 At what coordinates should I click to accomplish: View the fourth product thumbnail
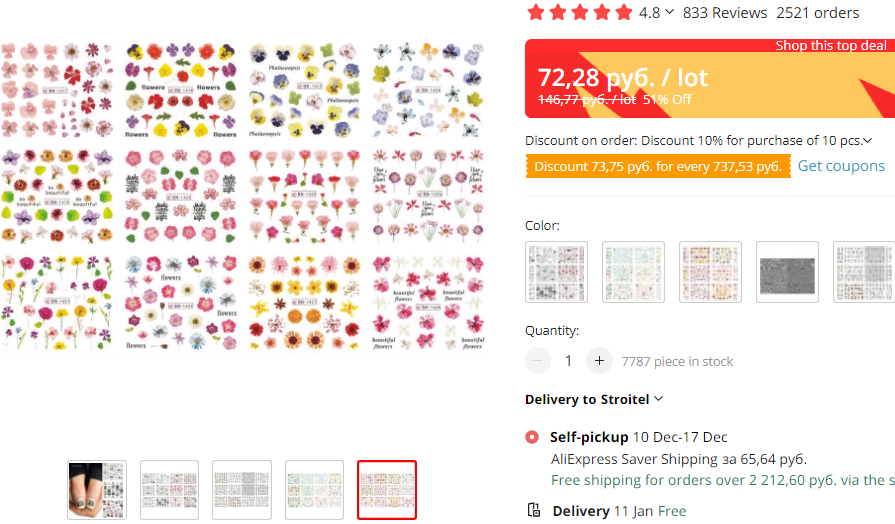coord(314,490)
